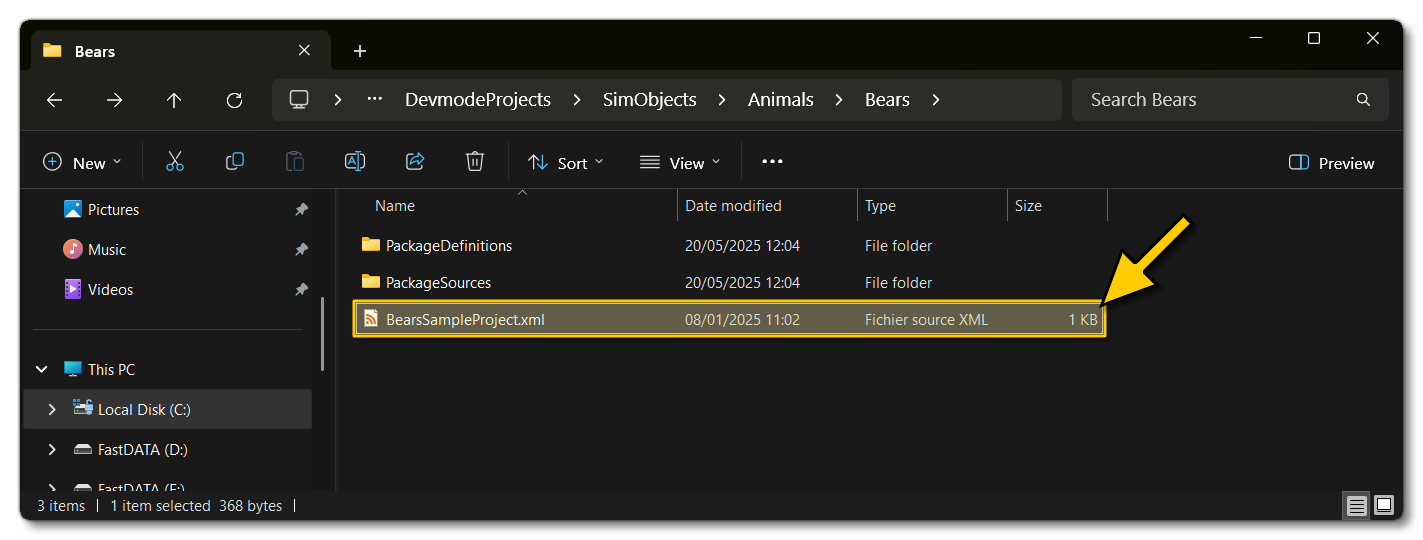Open the New item menu

coord(82,163)
